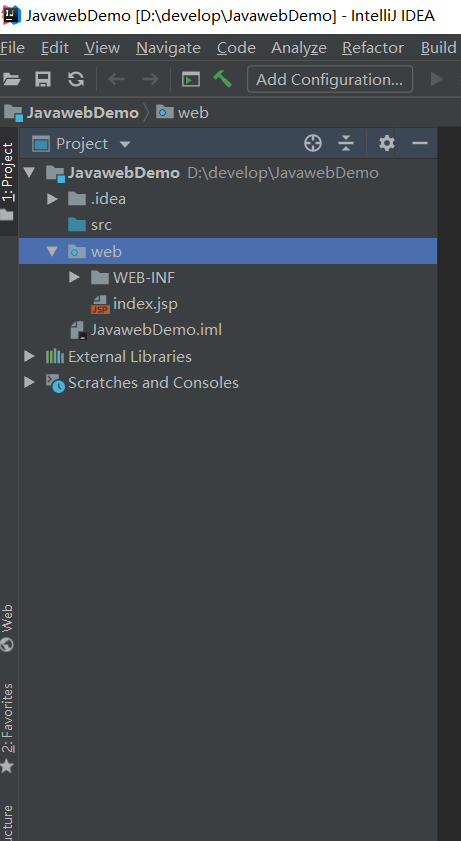Collapse the web folder arrow
Image resolution: width=461 pixels, height=841 pixels.
point(51,251)
